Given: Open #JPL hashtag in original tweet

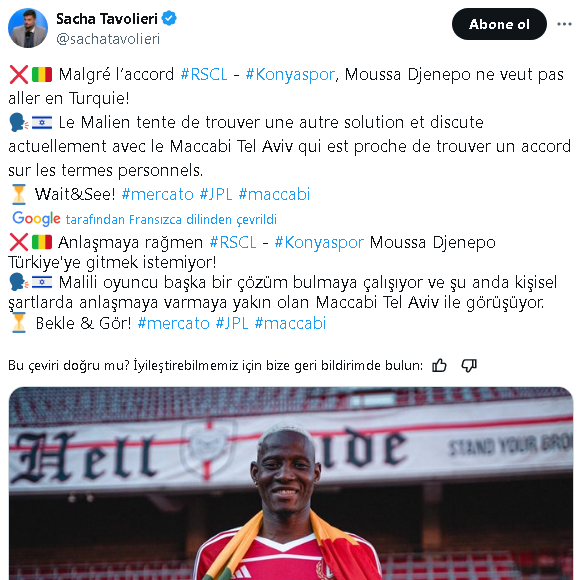Looking at the screenshot, I should click(x=216, y=194).
